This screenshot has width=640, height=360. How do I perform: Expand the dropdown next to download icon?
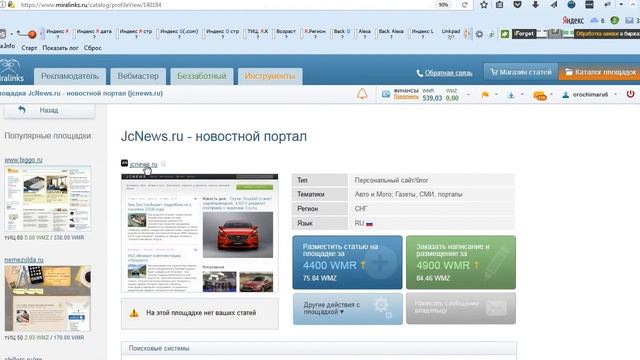click(522, 95)
